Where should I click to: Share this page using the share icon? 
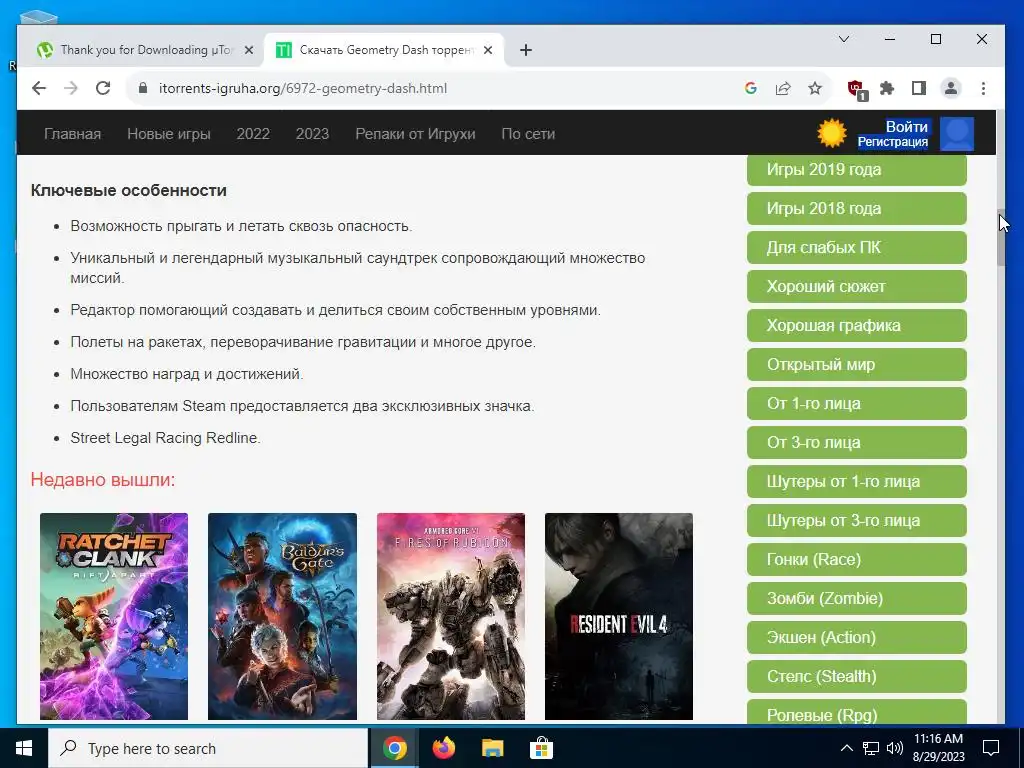[x=782, y=88]
